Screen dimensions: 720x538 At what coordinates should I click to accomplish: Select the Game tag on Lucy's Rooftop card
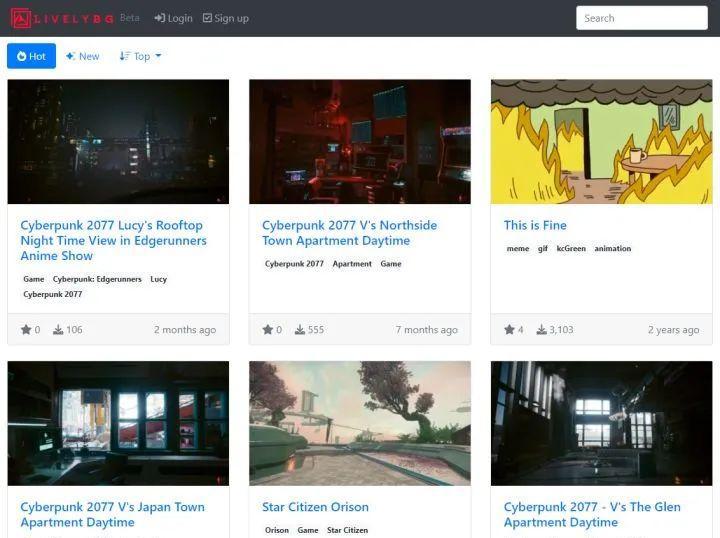pos(34,279)
